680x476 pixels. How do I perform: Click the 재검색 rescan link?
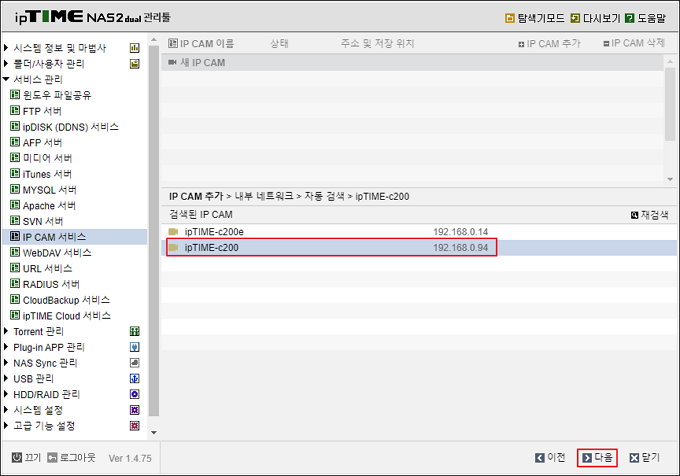650,215
